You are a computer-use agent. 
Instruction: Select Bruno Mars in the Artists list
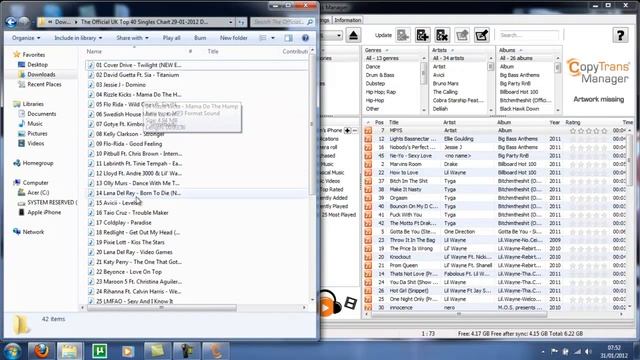click(x=445, y=84)
